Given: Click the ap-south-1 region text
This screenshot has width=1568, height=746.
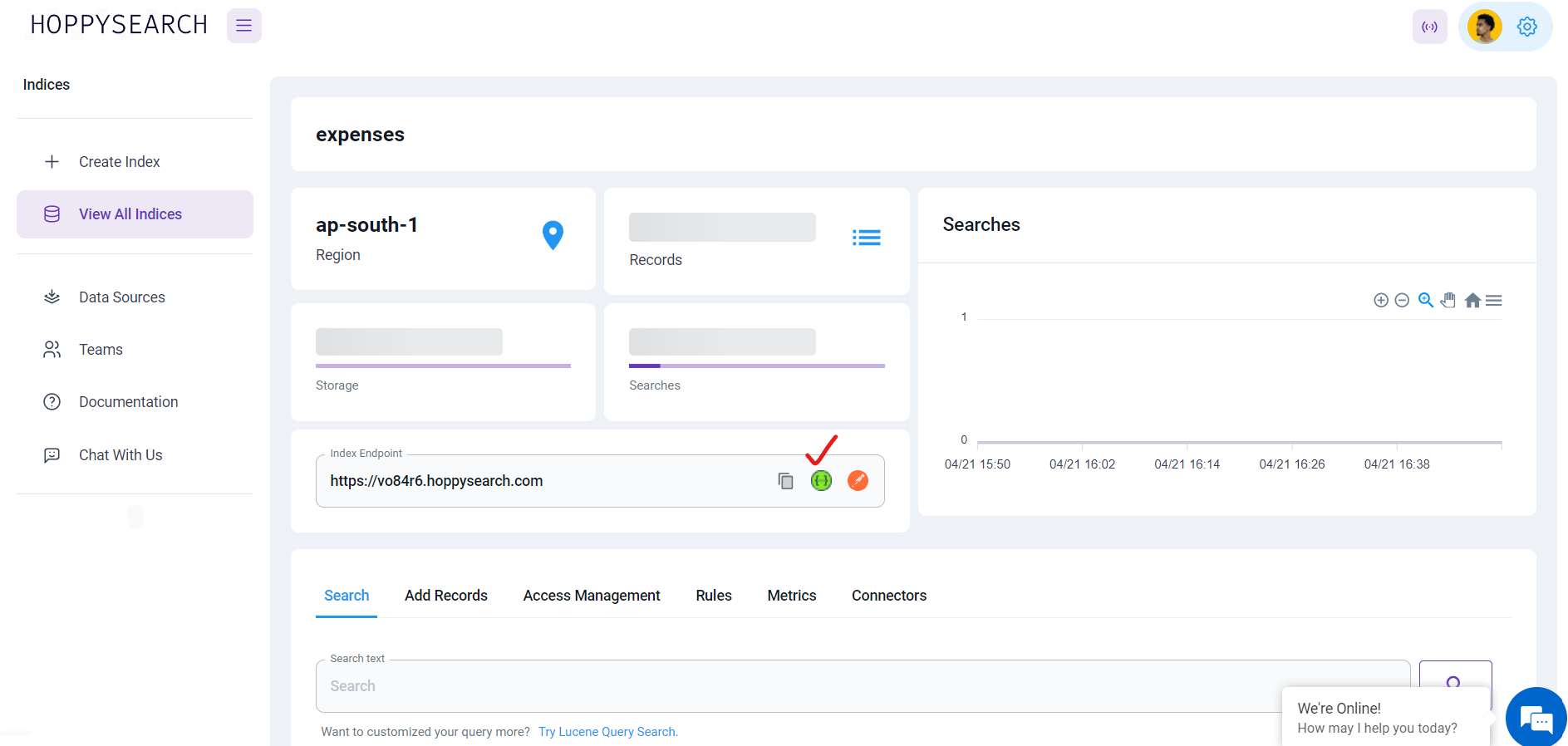Looking at the screenshot, I should pyautogui.click(x=366, y=225).
